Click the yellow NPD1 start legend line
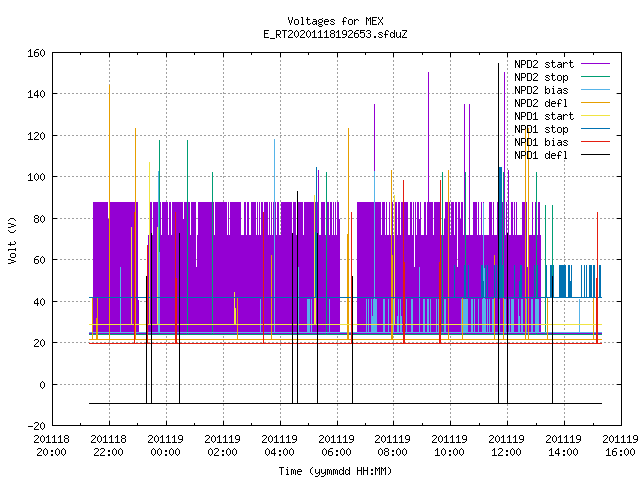 (x=596, y=116)
